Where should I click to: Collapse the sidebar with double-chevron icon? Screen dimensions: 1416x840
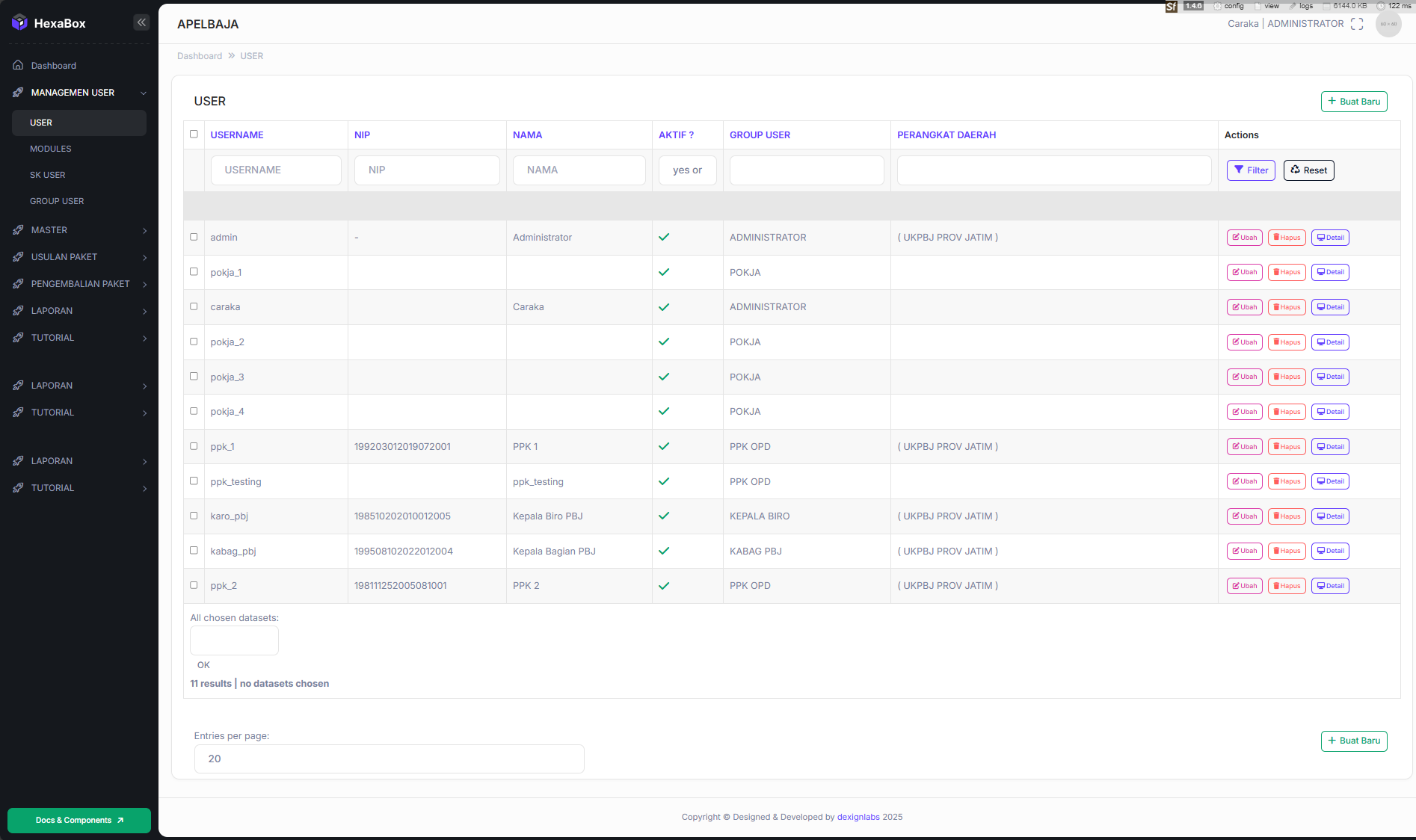coord(141,22)
